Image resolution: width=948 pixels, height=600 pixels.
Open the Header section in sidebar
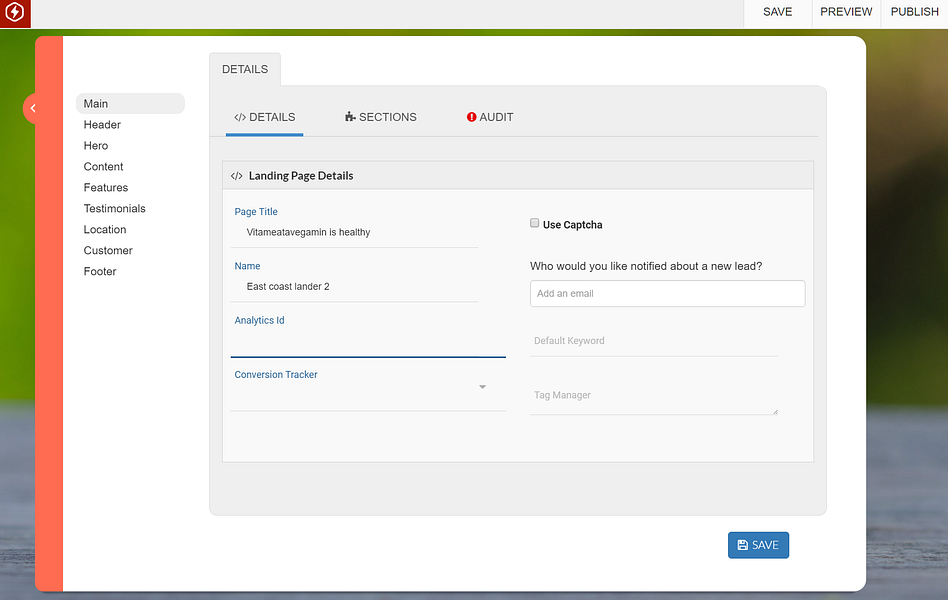pyautogui.click(x=102, y=125)
